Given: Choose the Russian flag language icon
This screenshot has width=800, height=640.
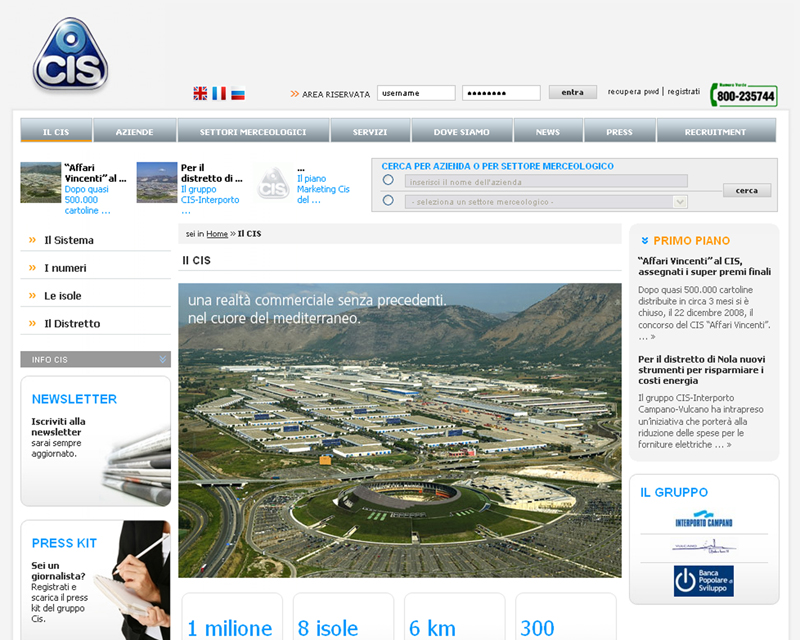Looking at the screenshot, I should (x=238, y=93).
